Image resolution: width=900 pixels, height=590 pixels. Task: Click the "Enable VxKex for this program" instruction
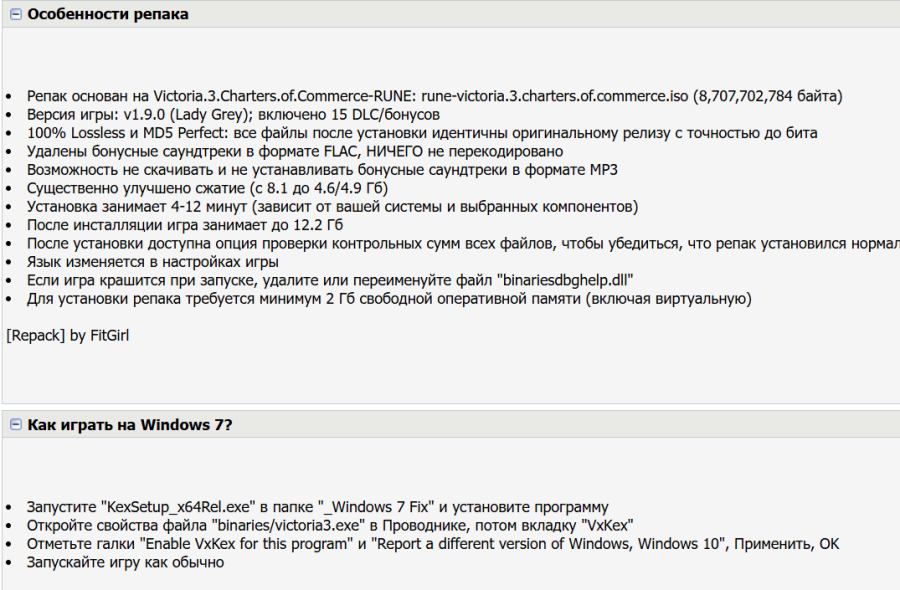[433, 544]
